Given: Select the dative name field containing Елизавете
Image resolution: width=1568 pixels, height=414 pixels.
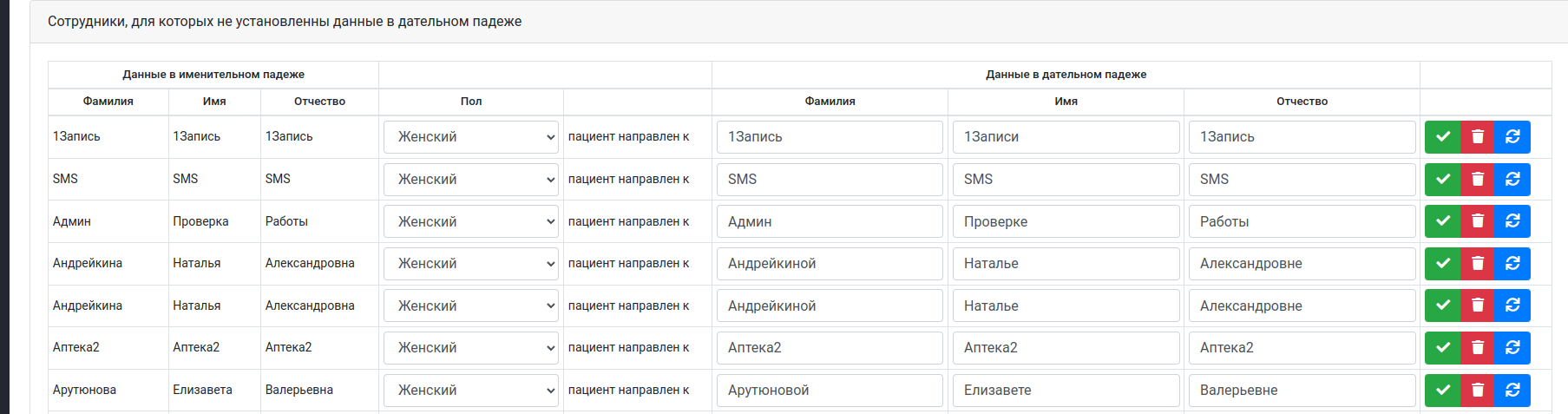Looking at the screenshot, I should [x=1066, y=391].
